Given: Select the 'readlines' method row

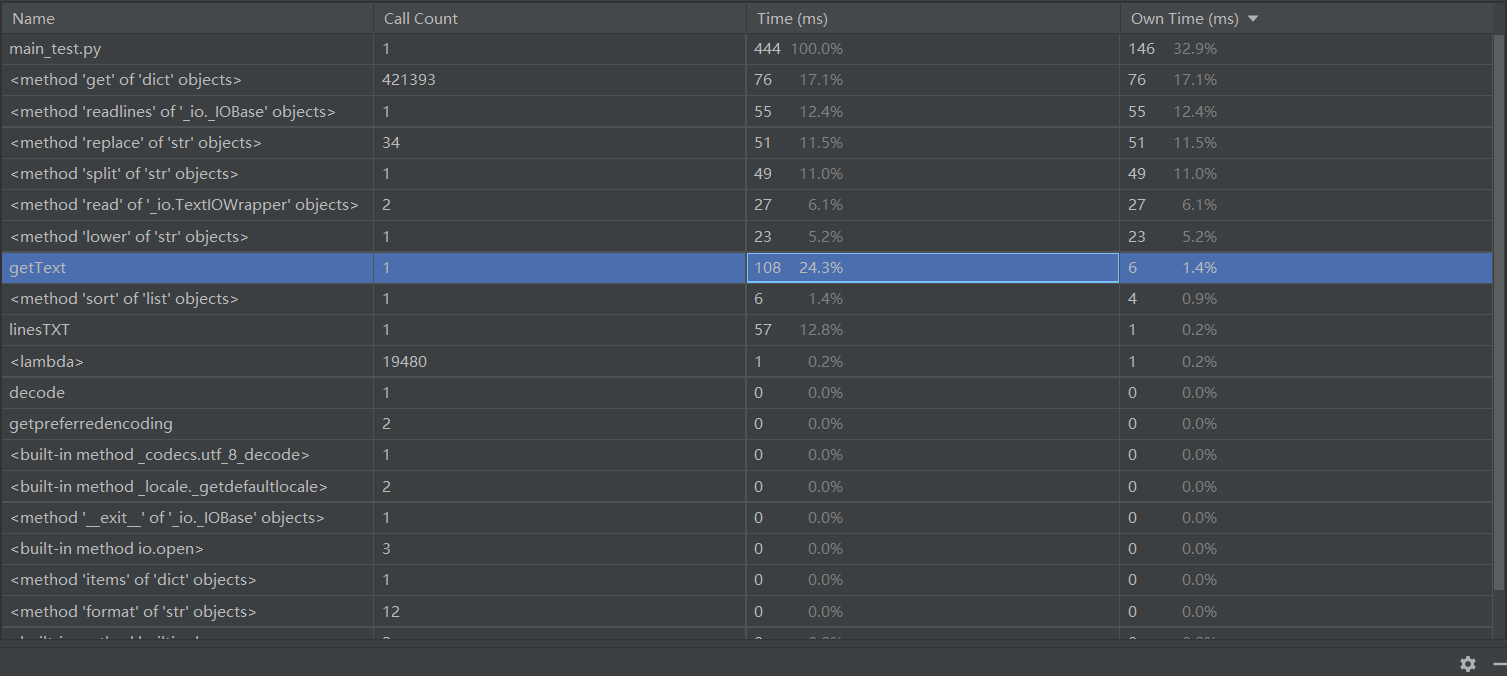Looking at the screenshot, I should tap(747, 111).
